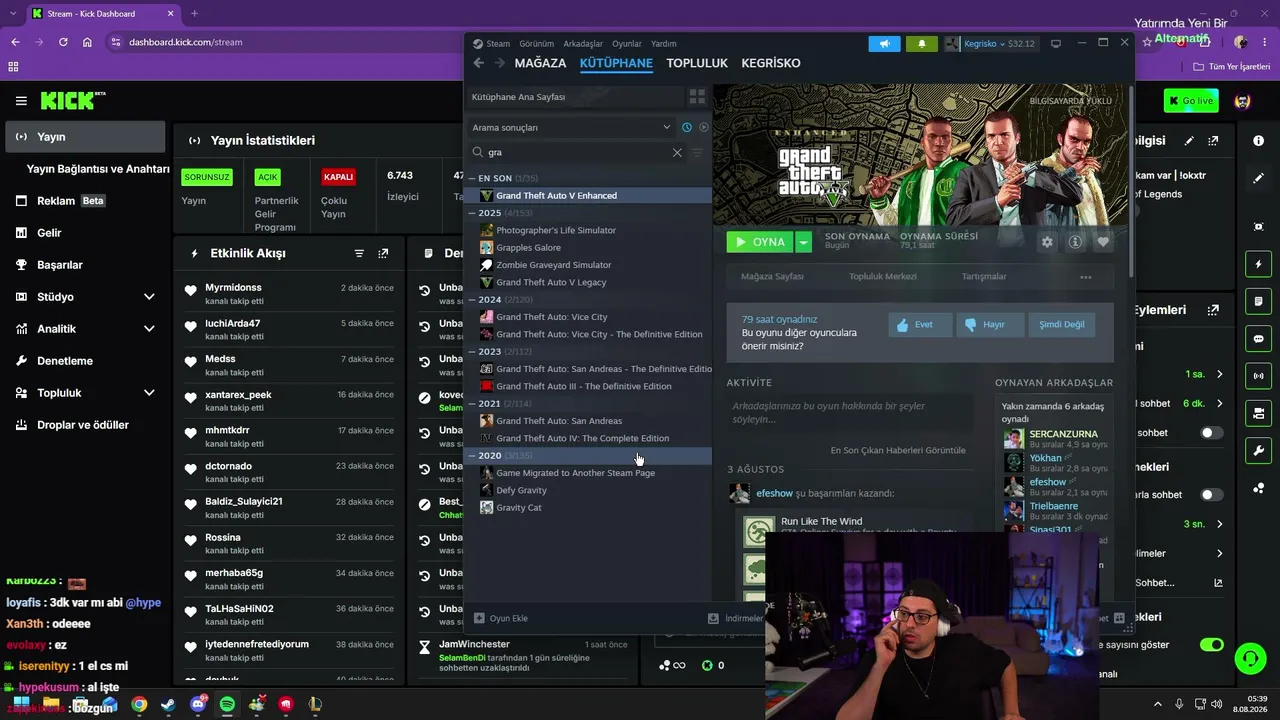
Task: Collapse the 2024 library category
Action: tap(472, 300)
